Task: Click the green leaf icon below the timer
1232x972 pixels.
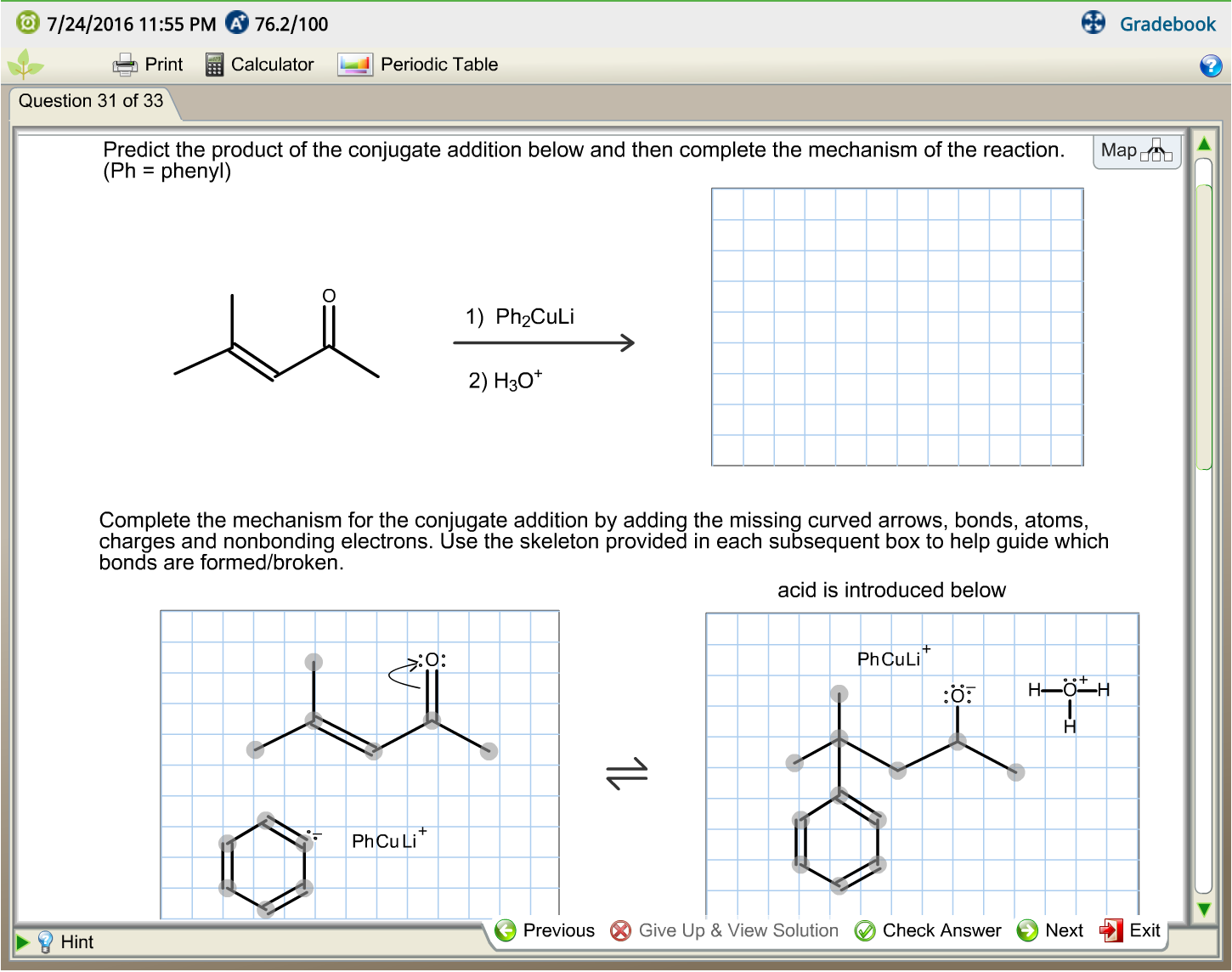Action: point(25,64)
